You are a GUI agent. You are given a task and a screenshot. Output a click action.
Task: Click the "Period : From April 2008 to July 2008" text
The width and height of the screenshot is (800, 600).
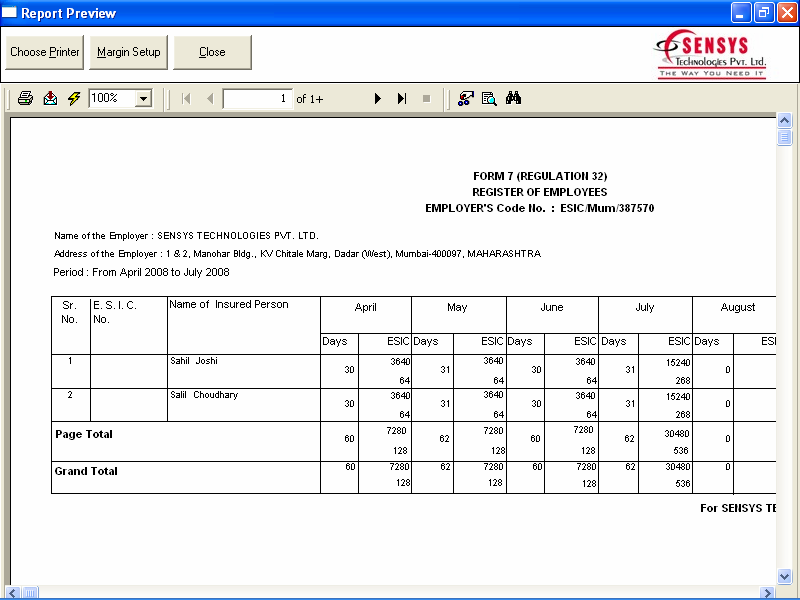tap(141, 272)
